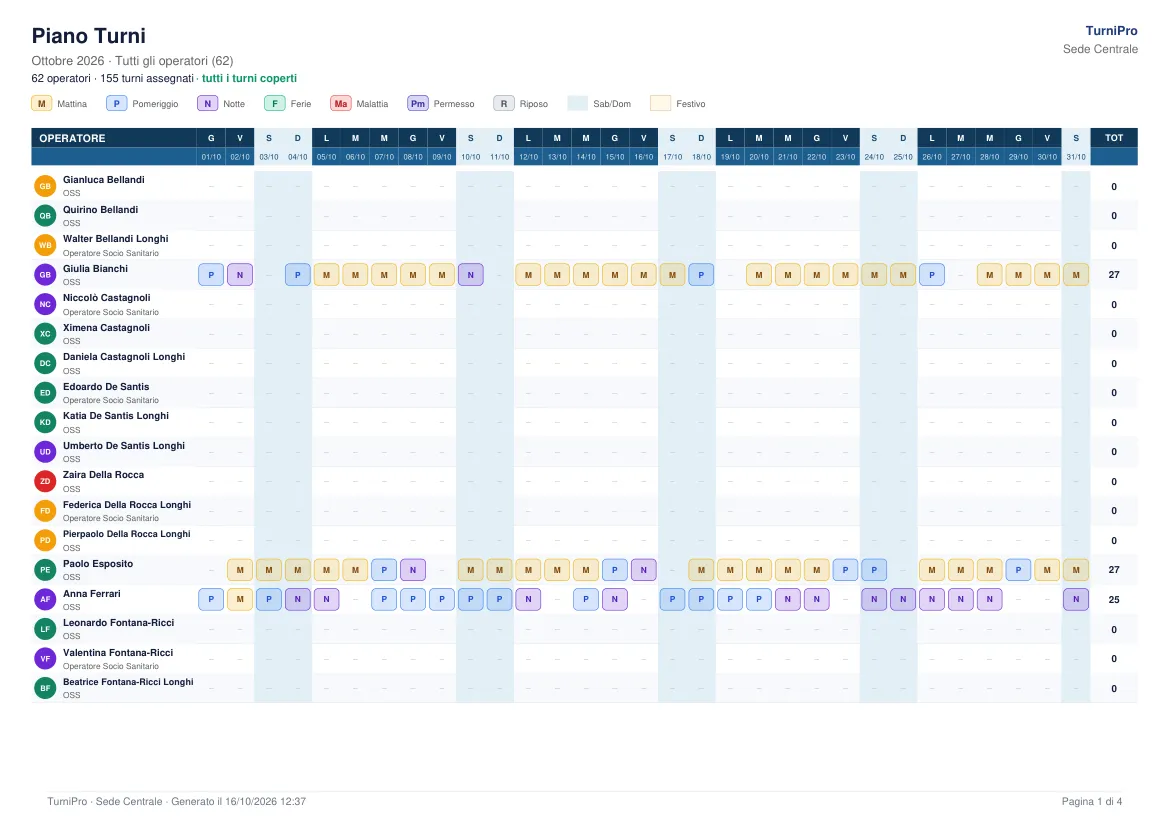Open Anna Ferrari's AF avatar
Image resolution: width=1170 pixels, height=827 pixels.
coord(46,599)
